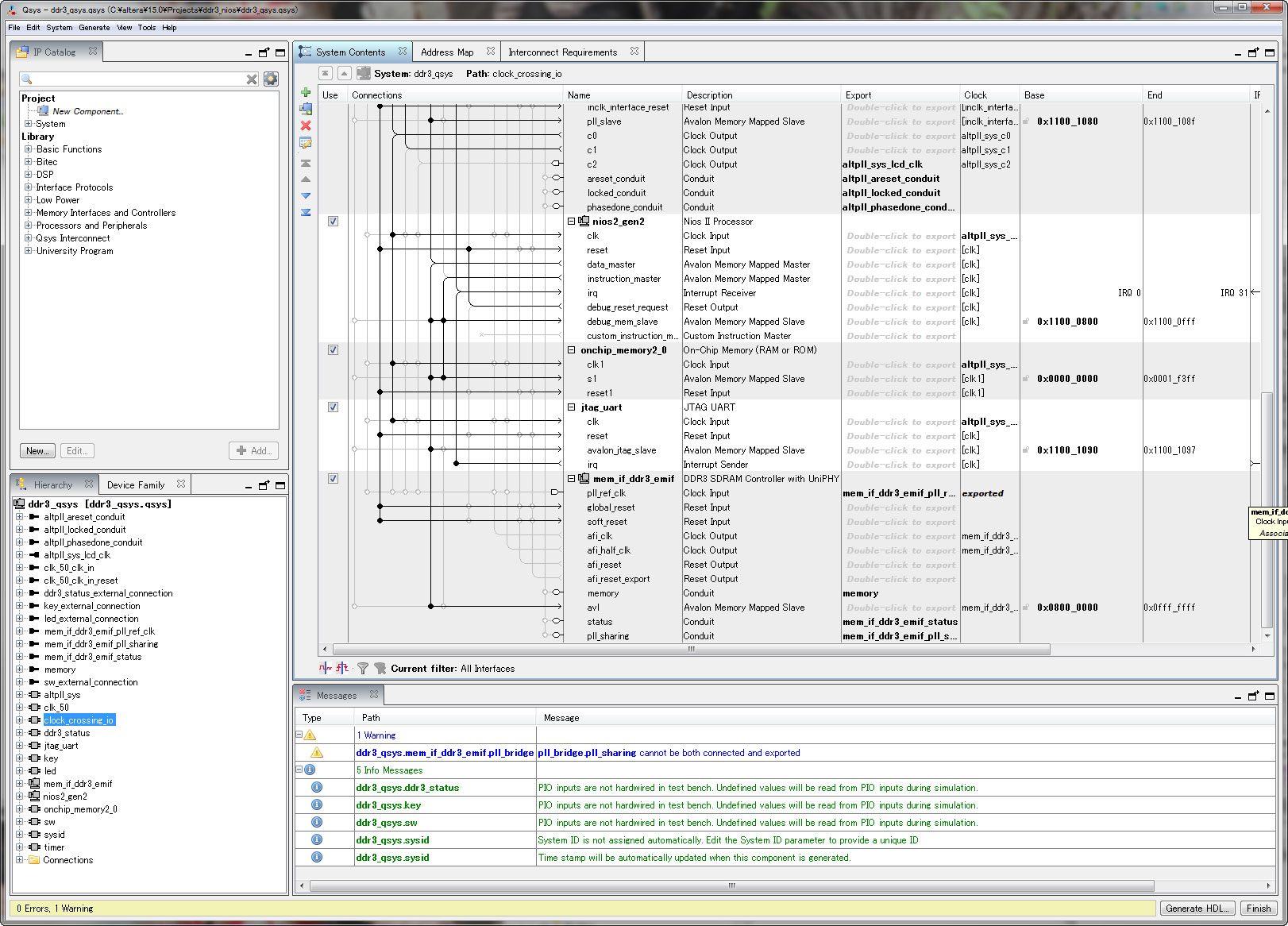Collapse the mem_if_ddr3_emif component

coord(571,479)
